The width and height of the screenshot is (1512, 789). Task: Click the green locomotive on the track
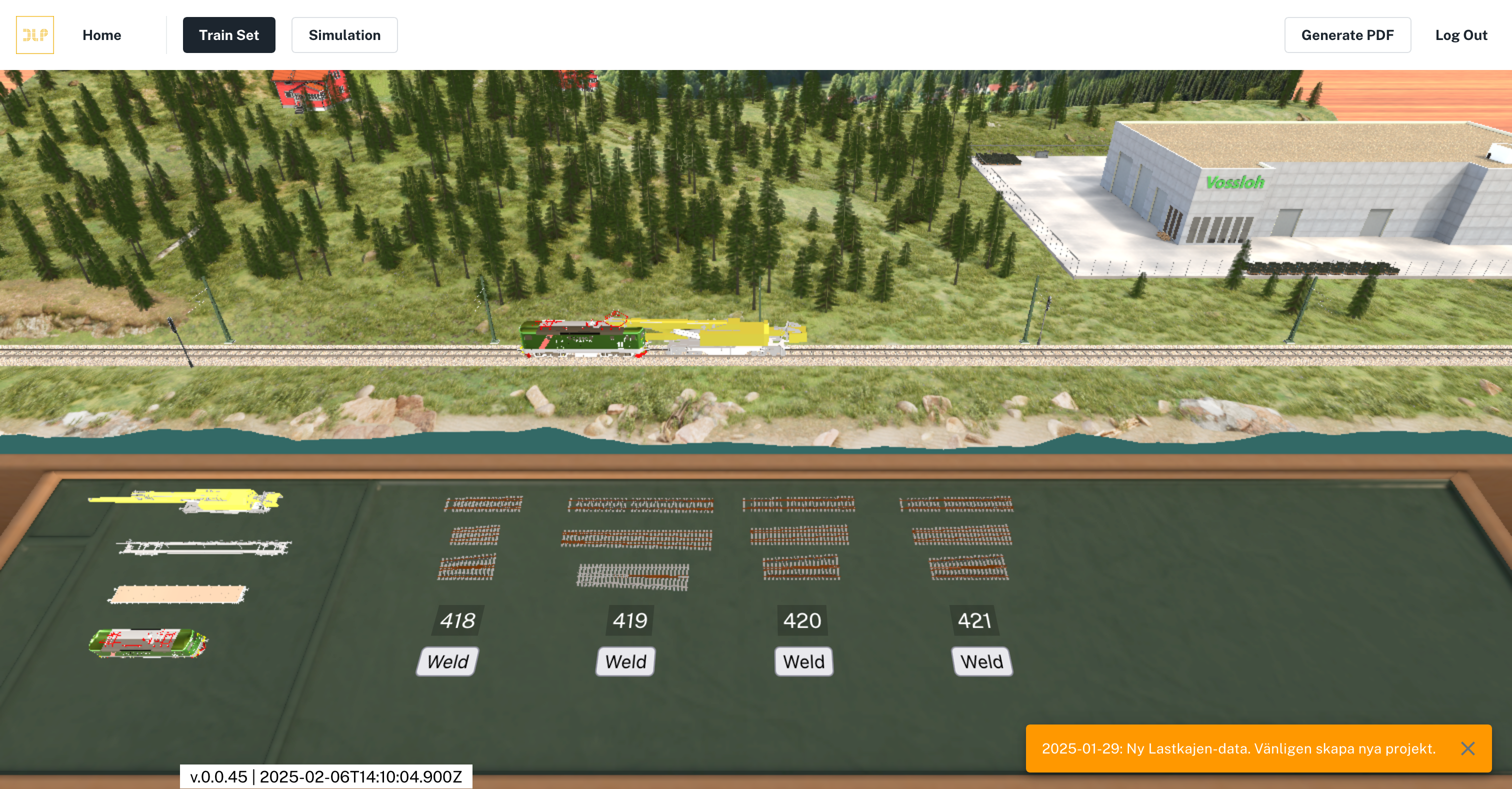(x=582, y=338)
